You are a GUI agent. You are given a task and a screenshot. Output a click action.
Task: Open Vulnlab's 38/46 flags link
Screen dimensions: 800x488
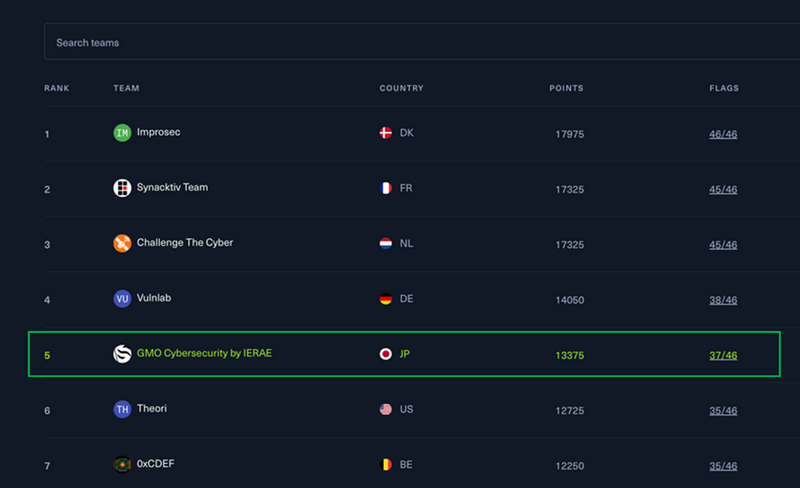click(x=723, y=300)
